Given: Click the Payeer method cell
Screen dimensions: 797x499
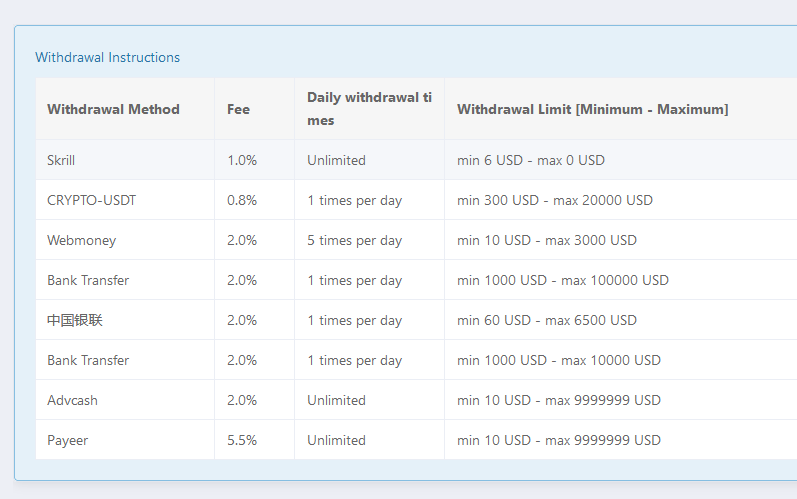Looking at the screenshot, I should pos(125,440).
